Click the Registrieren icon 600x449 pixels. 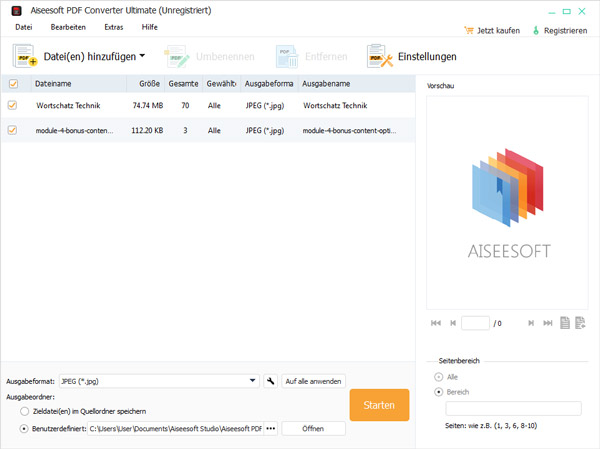pyautogui.click(x=536, y=31)
